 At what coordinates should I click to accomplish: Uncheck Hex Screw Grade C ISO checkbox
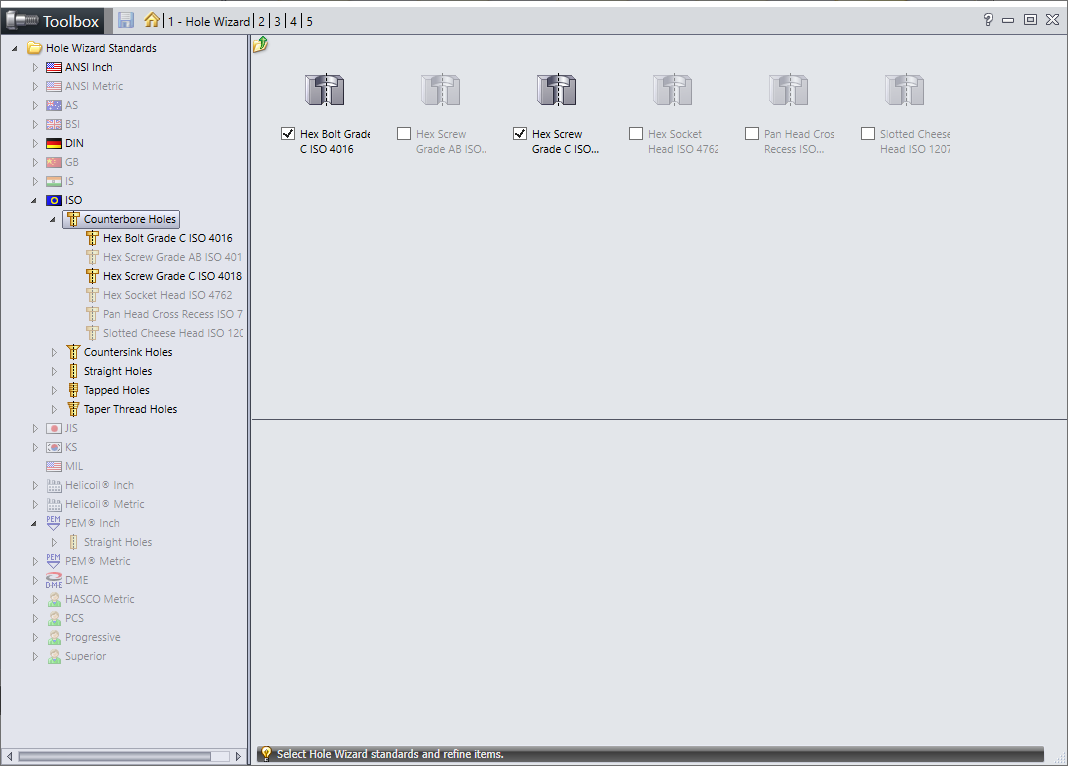click(520, 133)
